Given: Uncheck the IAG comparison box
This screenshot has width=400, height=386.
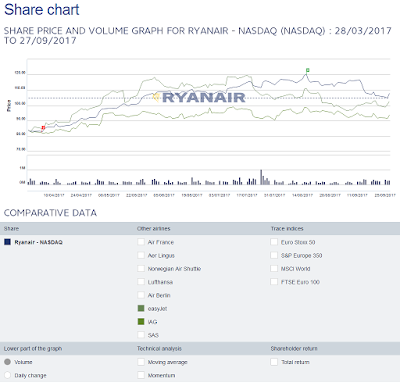Looking at the screenshot, I should tap(141, 322).
